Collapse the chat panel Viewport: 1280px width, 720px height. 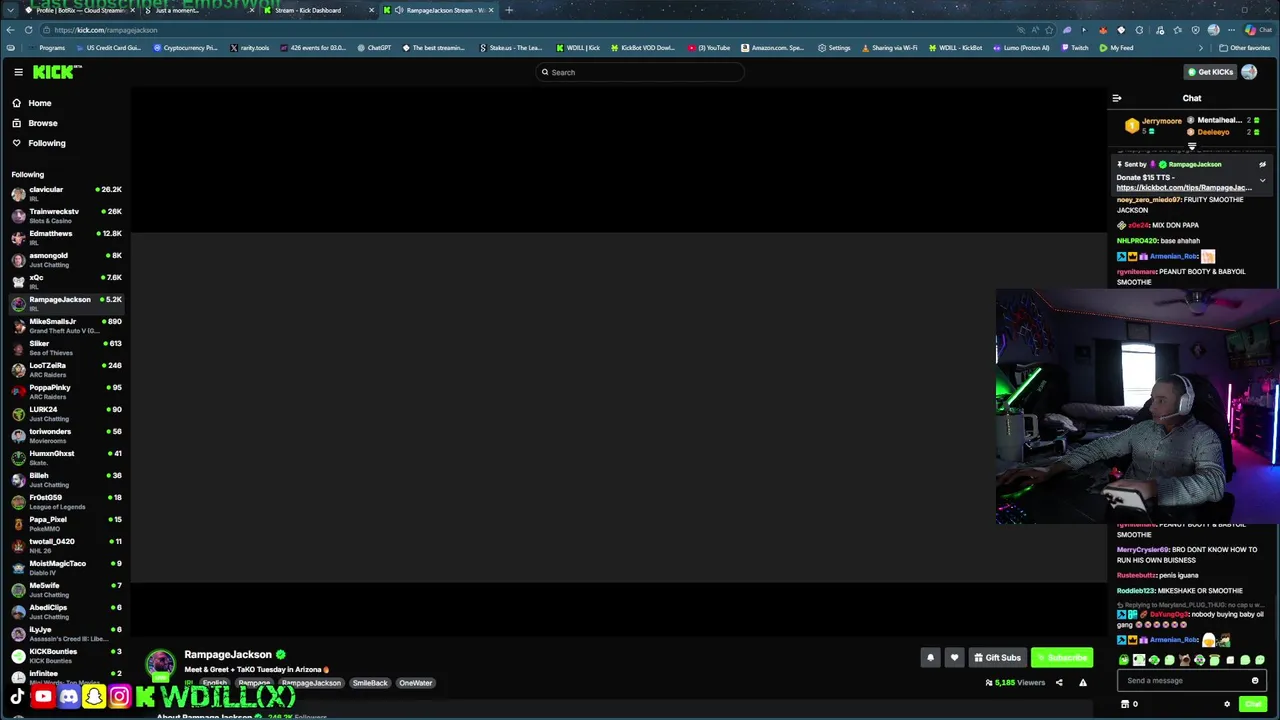[1117, 98]
